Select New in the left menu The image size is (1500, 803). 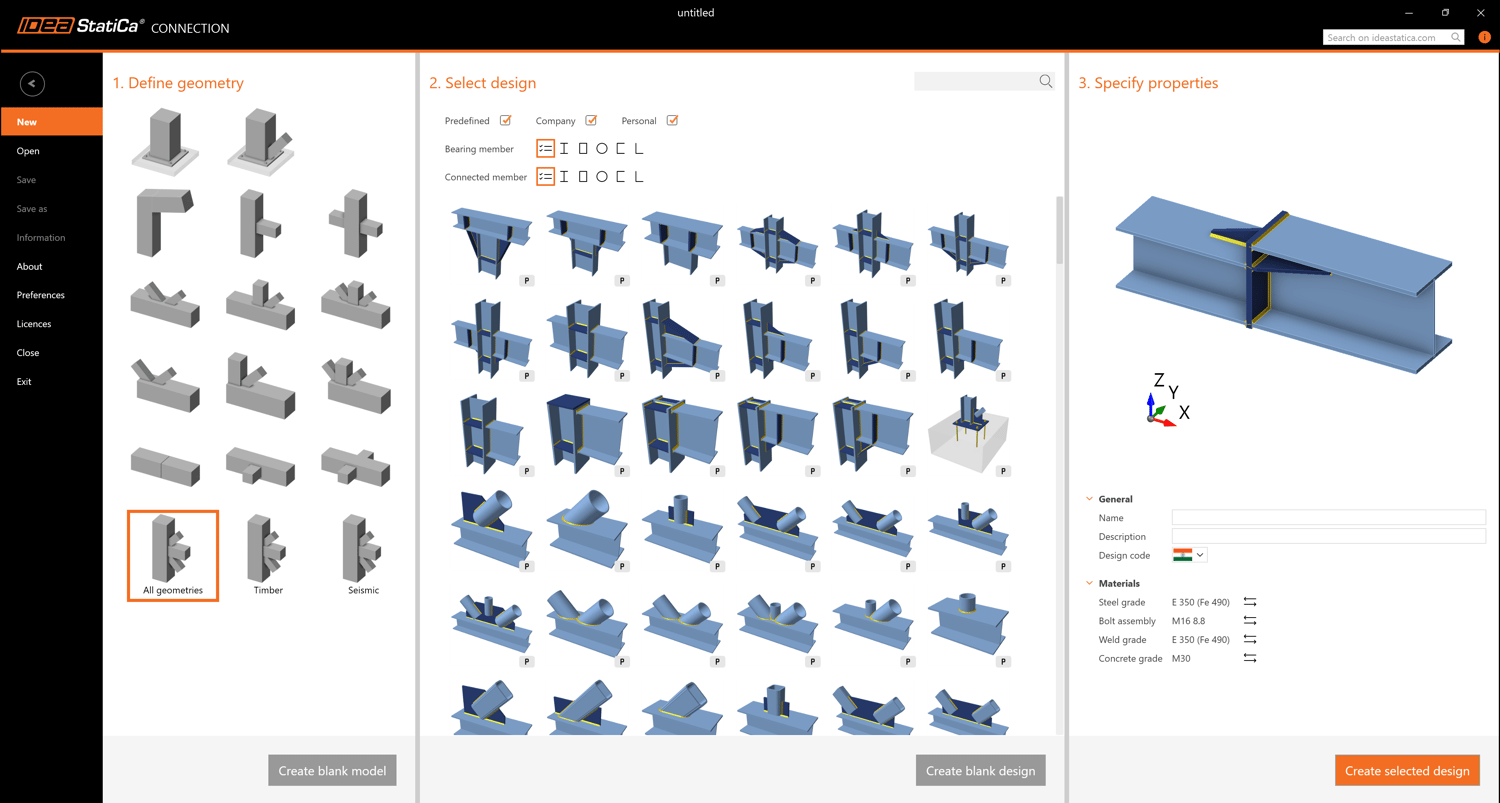51,122
